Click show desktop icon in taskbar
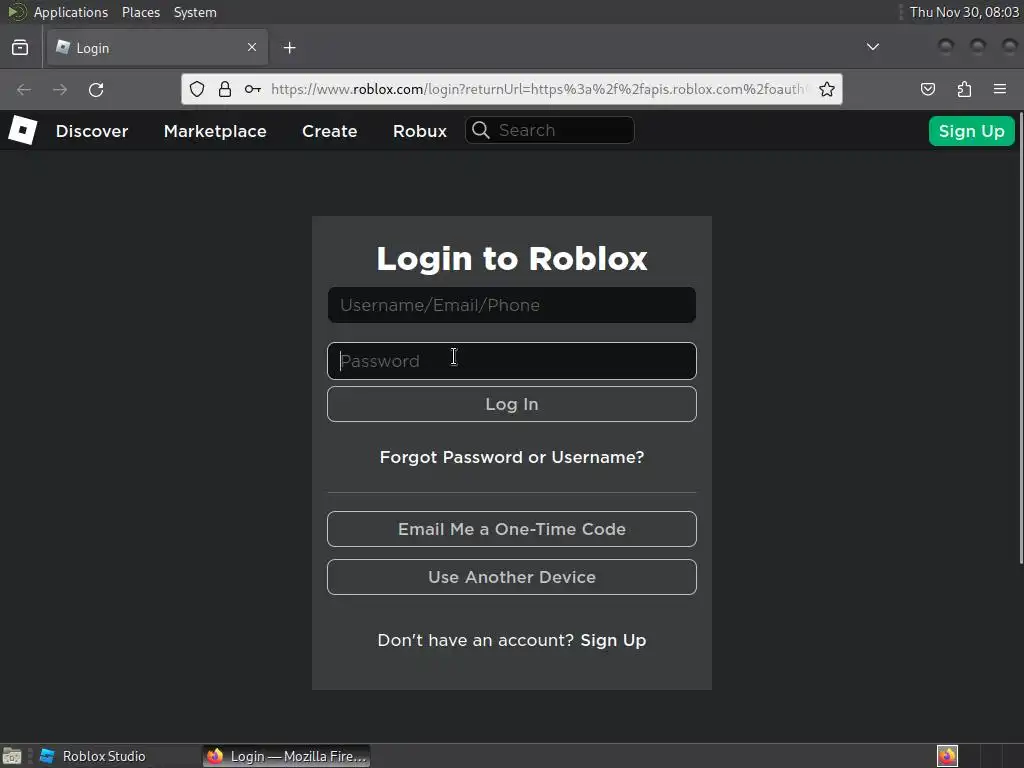This screenshot has width=1024, height=768. (12, 756)
